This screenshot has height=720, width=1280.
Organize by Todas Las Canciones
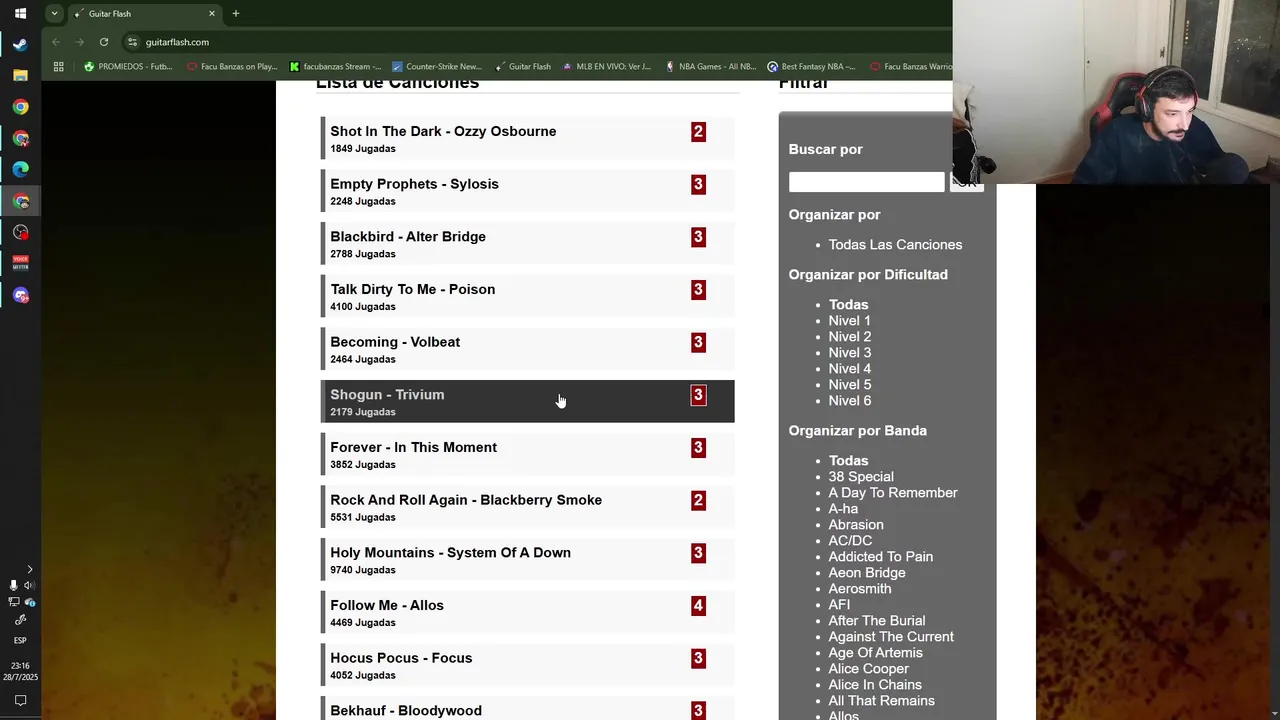pos(895,244)
